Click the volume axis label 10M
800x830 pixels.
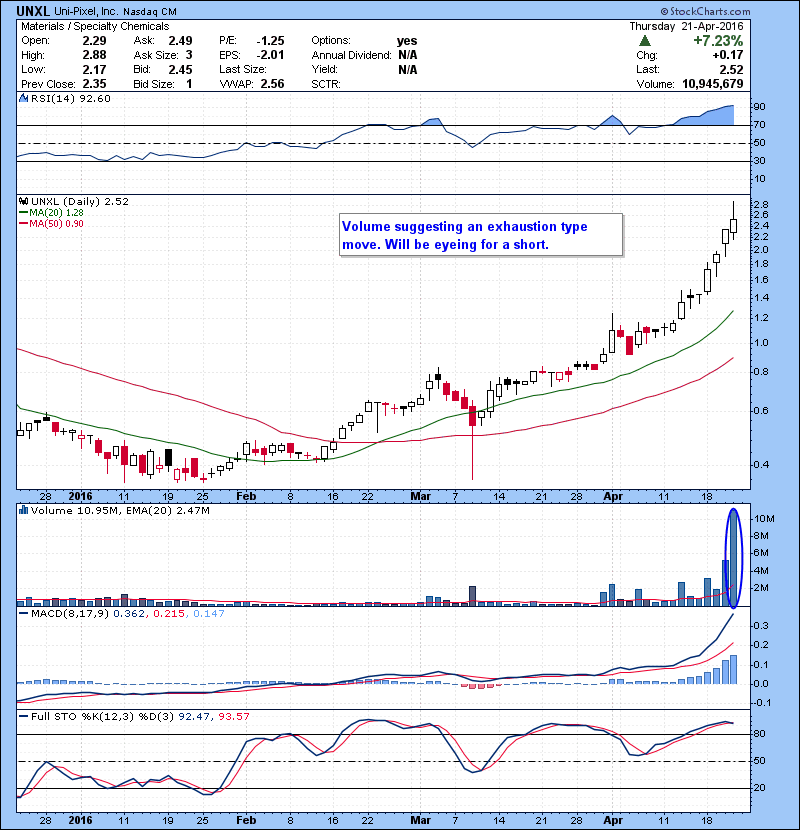click(x=765, y=519)
